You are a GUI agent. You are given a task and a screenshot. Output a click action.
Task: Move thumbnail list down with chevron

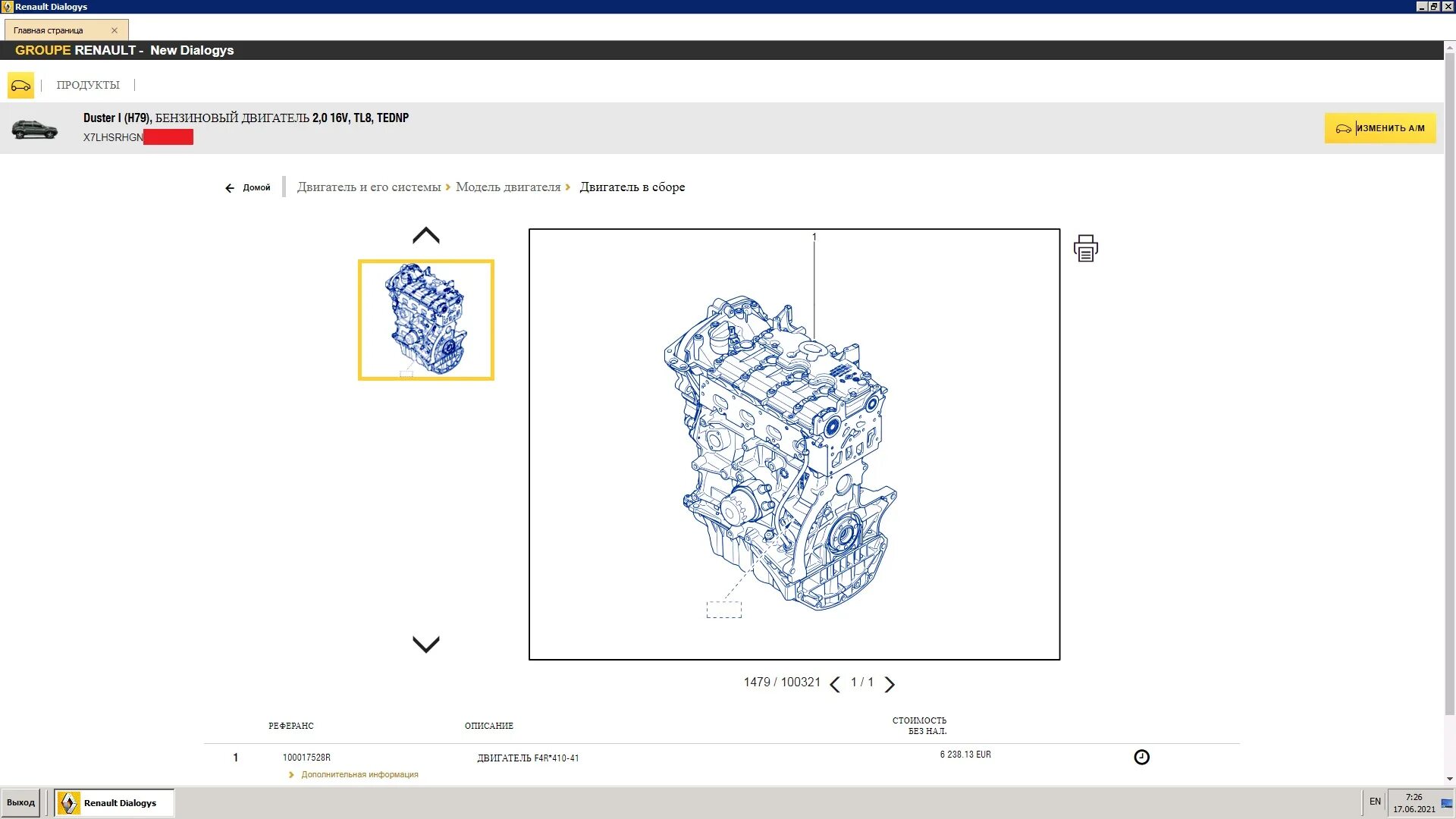click(426, 644)
